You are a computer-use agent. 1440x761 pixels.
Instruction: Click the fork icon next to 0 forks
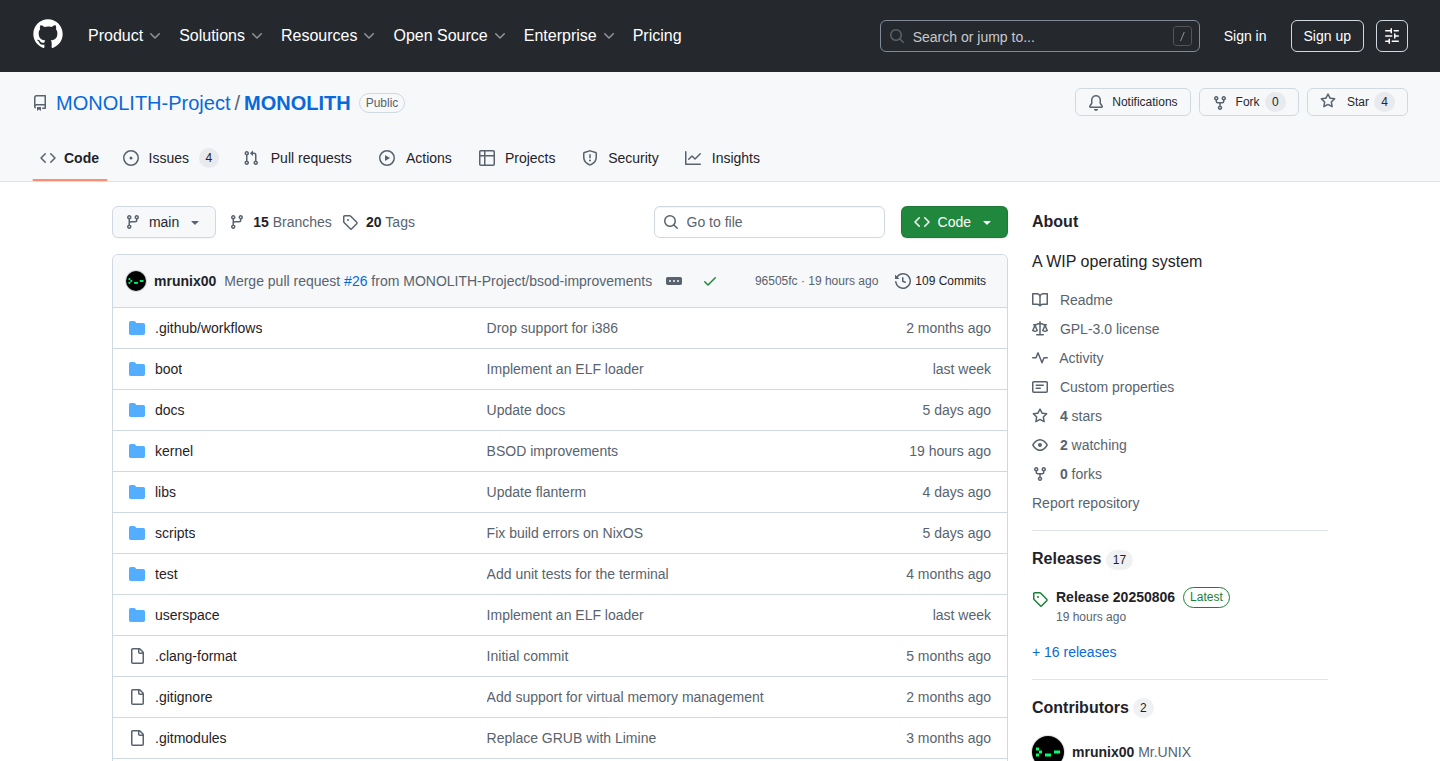(x=1040, y=474)
